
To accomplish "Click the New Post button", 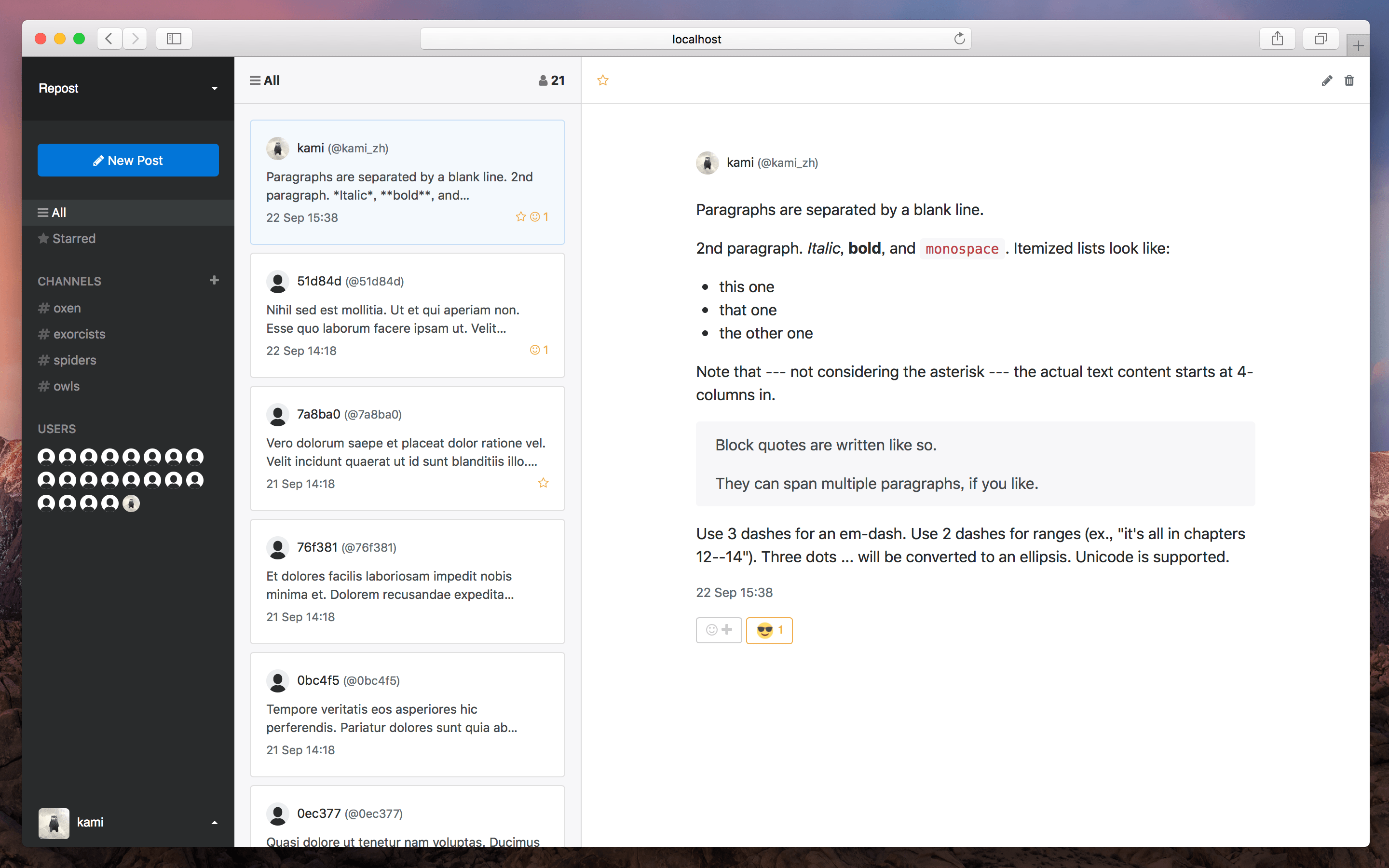I will point(128,160).
